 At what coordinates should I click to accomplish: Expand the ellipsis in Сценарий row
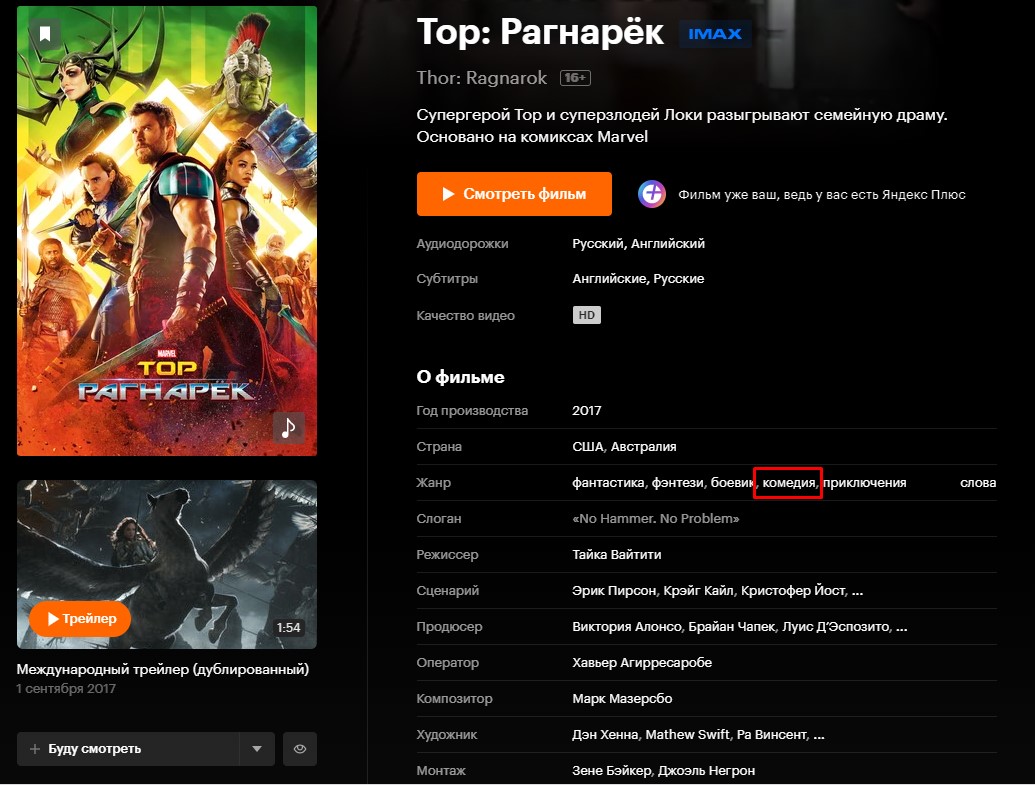coord(857,592)
